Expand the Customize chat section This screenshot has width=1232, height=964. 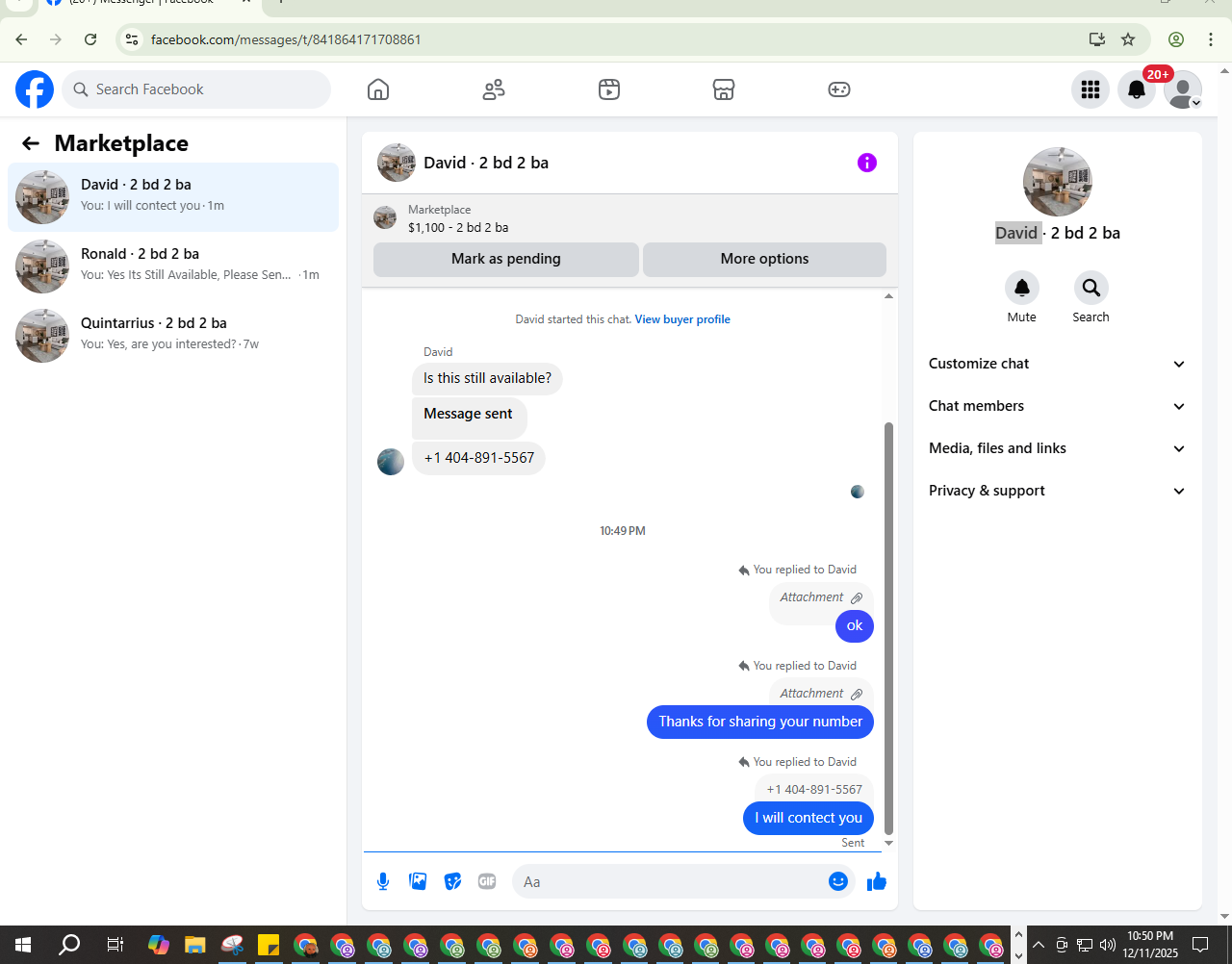click(x=1057, y=364)
